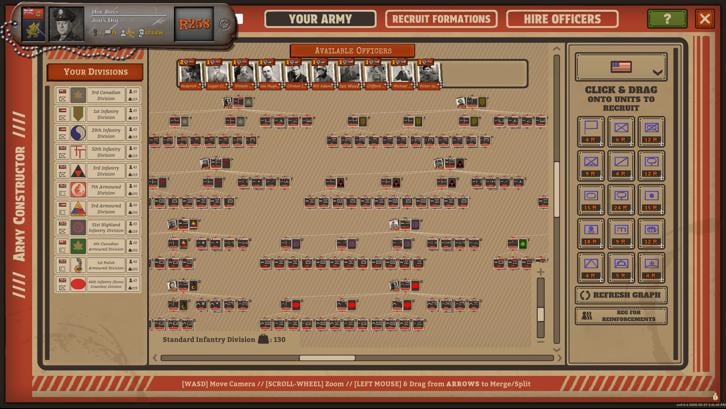The image size is (726, 409).
Task: Toggle checkbox for 4th Canadian Armoured Division
Action: pyautogui.click(x=63, y=250)
